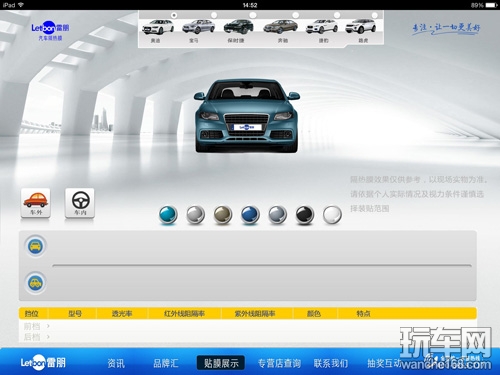The image size is (500, 375).
Task: Switch to the 品牌汇 tab
Action: [x=166, y=363]
